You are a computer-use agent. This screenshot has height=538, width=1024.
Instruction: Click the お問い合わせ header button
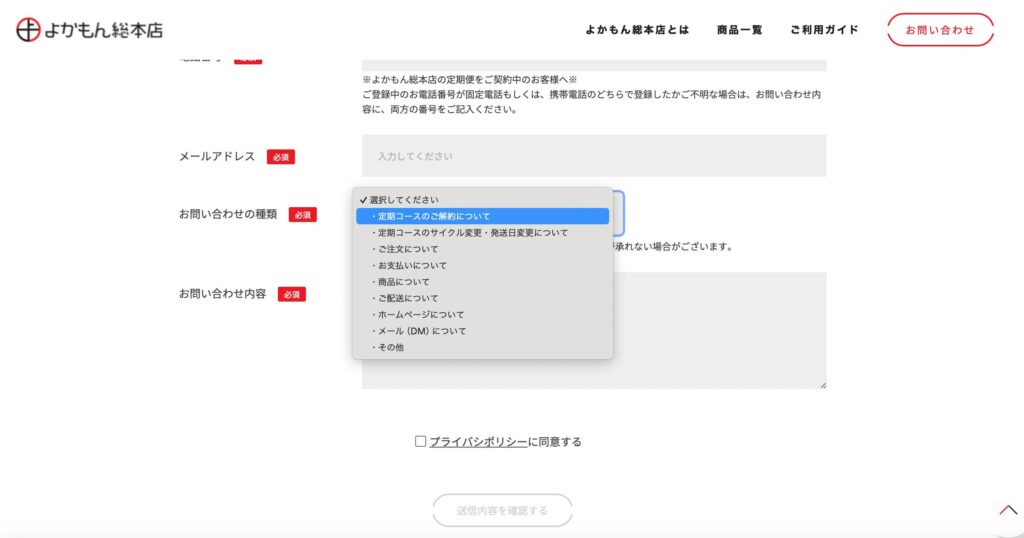[x=940, y=29]
